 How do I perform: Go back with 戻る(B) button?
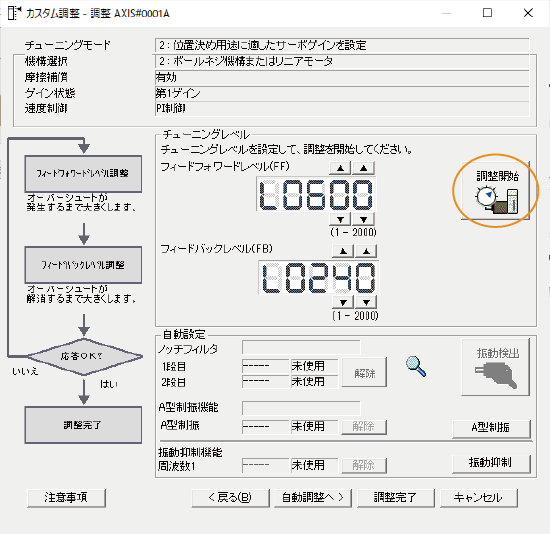(230, 498)
